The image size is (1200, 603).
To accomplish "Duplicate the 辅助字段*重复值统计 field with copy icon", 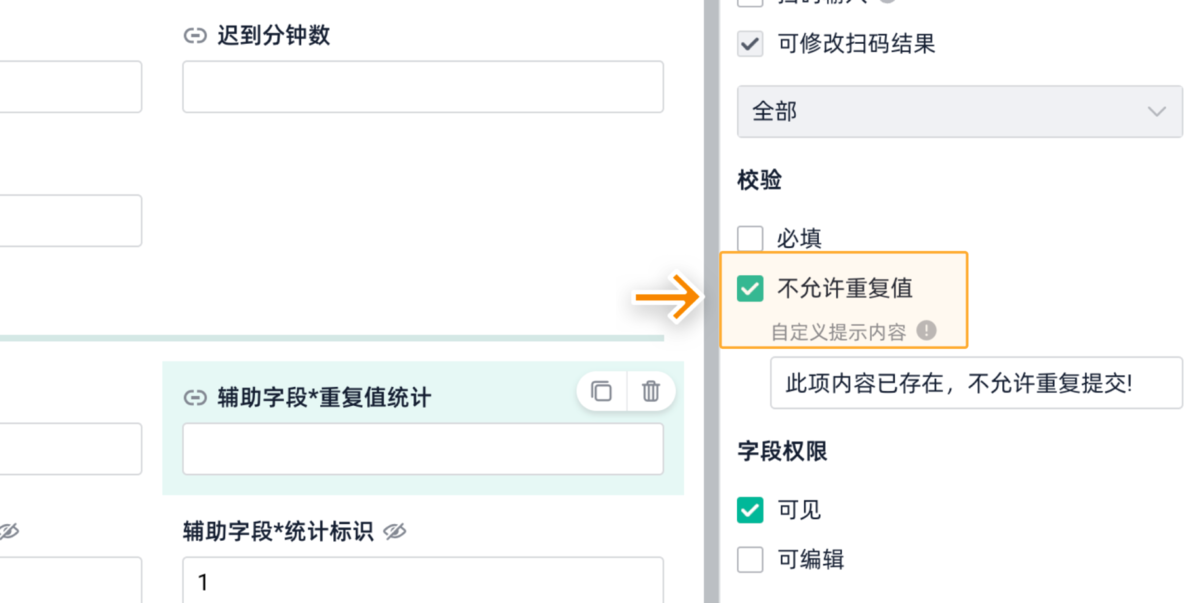I will click(x=601, y=391).
